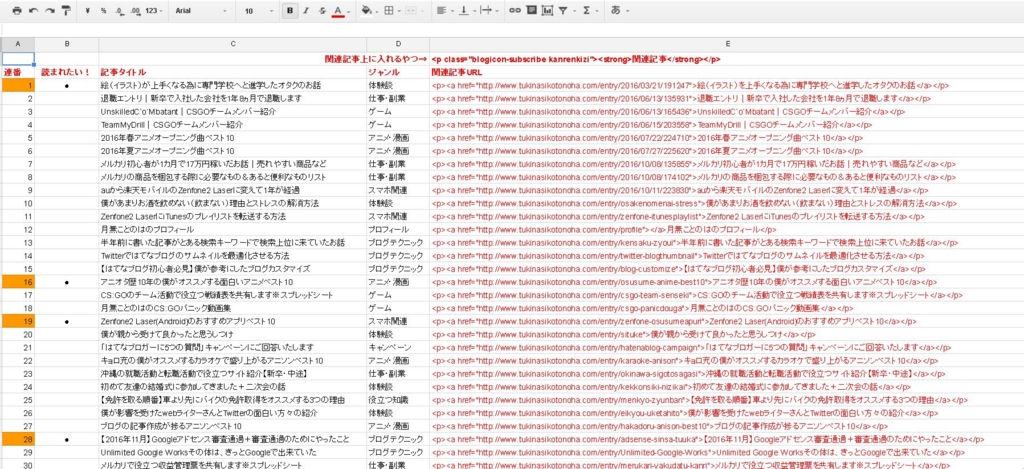Viewport: 1024px width, 469px height.
Task: Open the cell borders menu
Action: (x=391, y=10)
